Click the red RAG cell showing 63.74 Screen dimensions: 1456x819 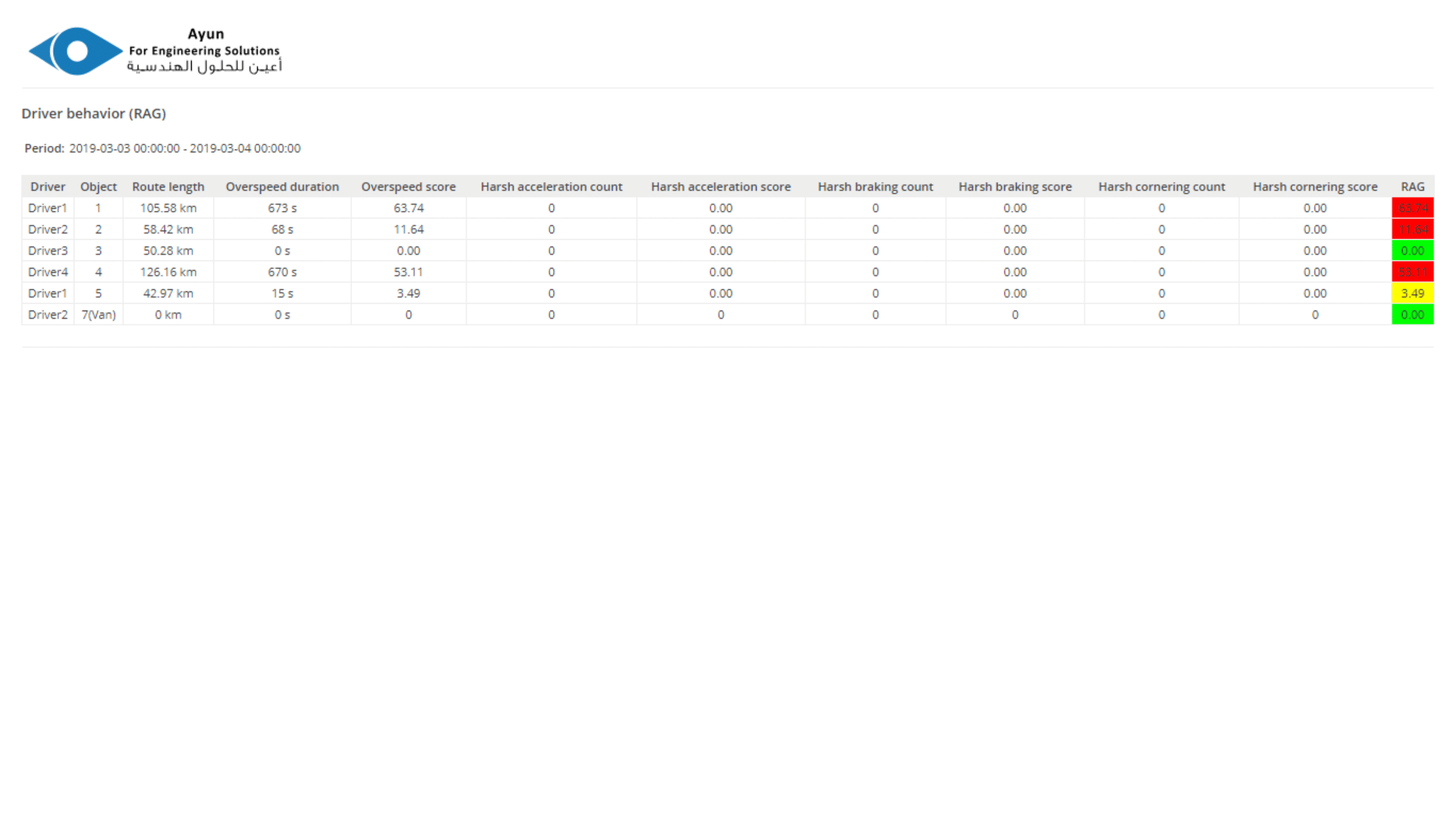point(1412,208)
